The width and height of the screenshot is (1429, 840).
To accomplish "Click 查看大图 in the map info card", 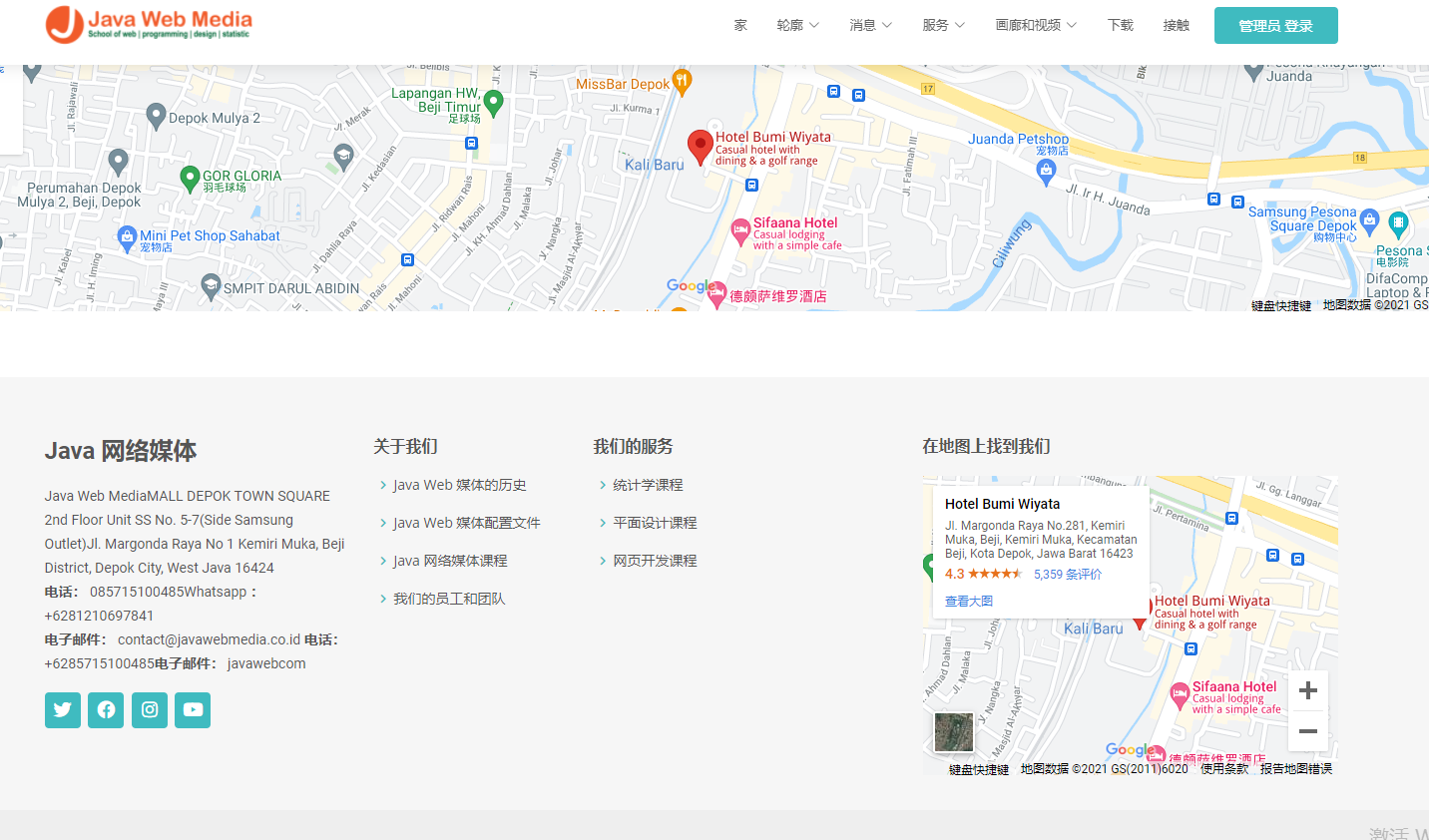I will pos(969,601).
